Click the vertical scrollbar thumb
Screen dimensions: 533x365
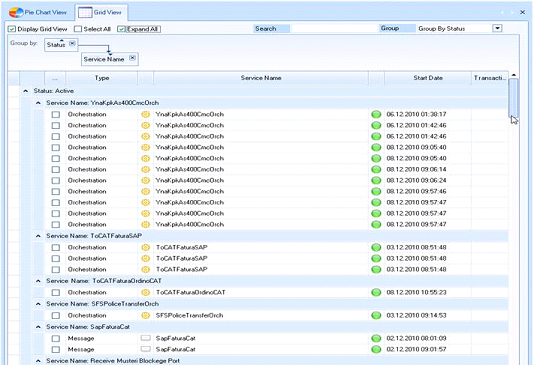click(x=514, y=98)
